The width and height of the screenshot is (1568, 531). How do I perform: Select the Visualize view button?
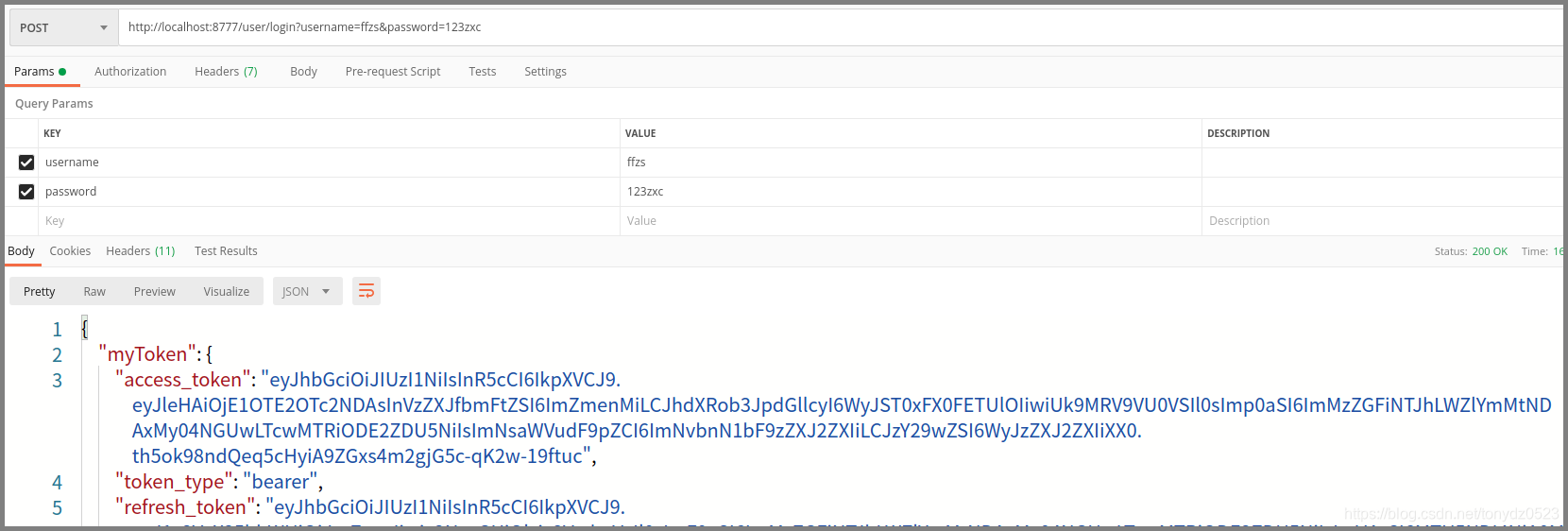227,292
